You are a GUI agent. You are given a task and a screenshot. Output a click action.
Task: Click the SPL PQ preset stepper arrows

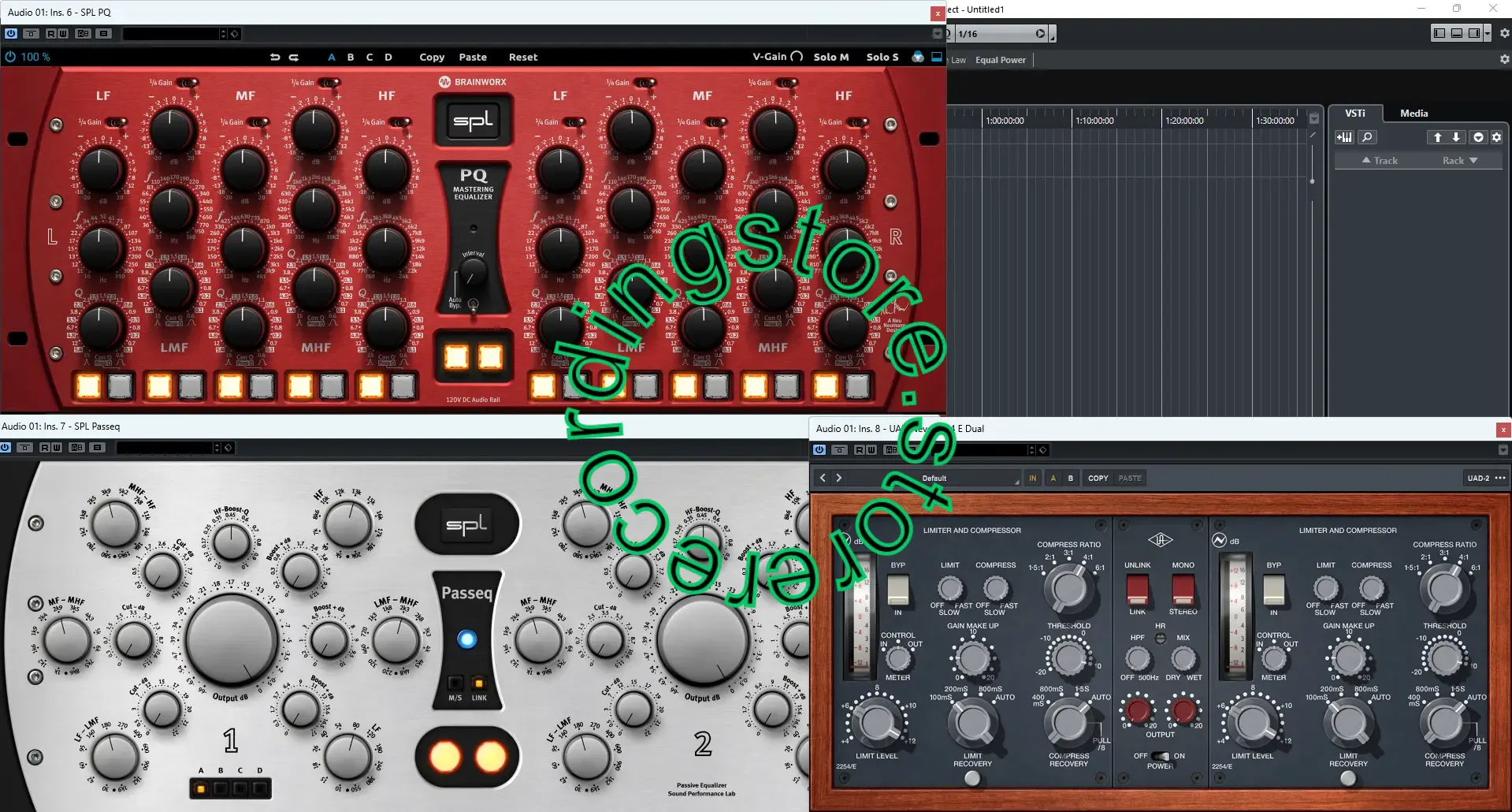tap(224, 34)
